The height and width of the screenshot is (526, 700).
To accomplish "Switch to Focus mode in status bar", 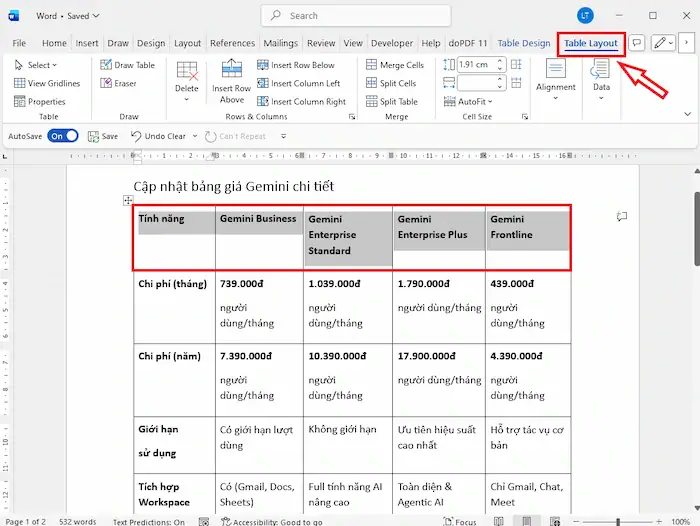I will (x=459, y=521).
